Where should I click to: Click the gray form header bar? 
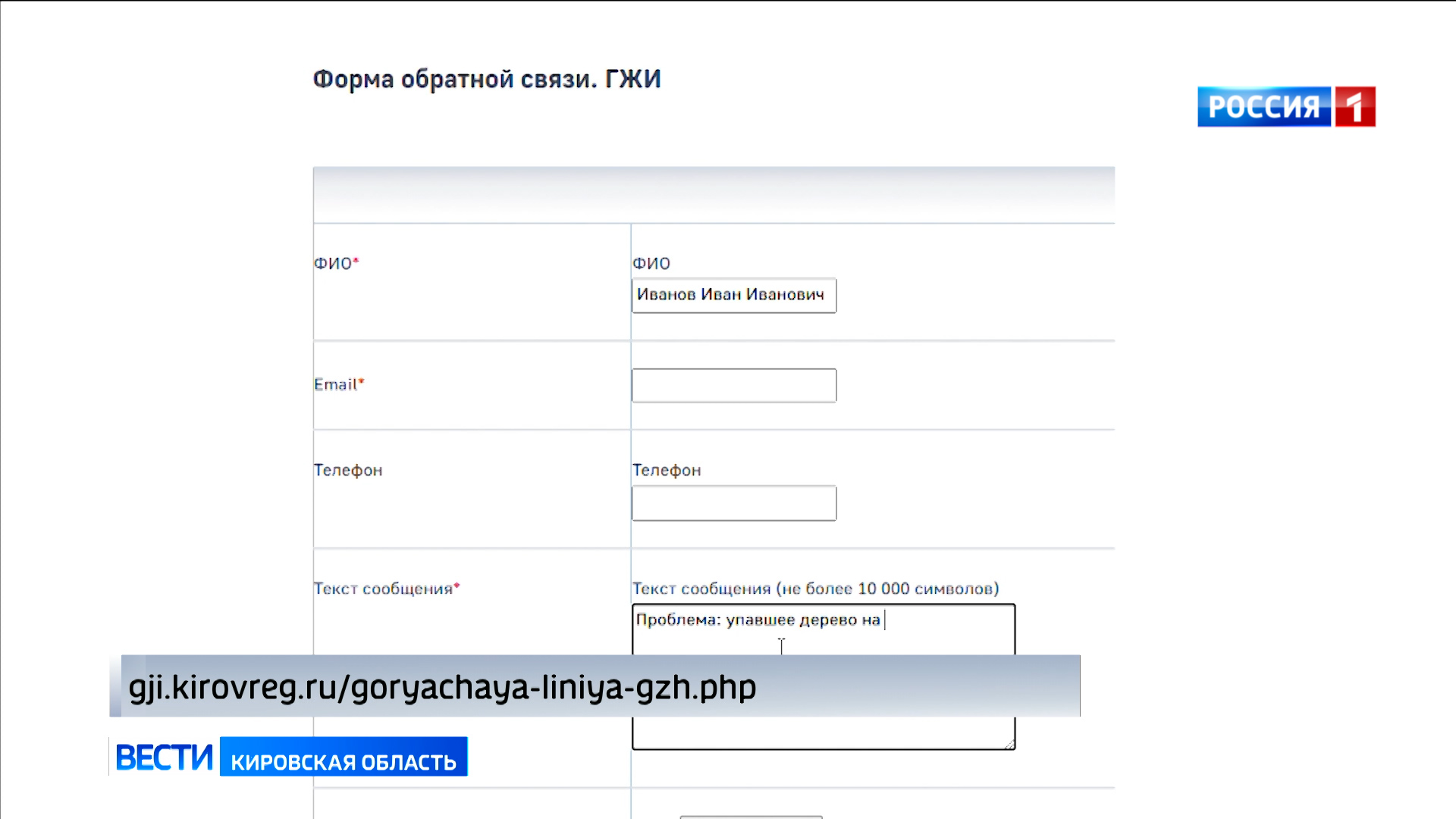click(x=714, y=194)
